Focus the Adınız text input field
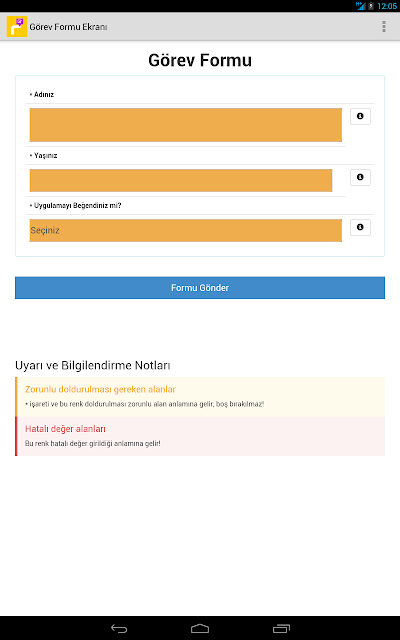Viewport: 400px width, 640px height. (x=186, y=125)
